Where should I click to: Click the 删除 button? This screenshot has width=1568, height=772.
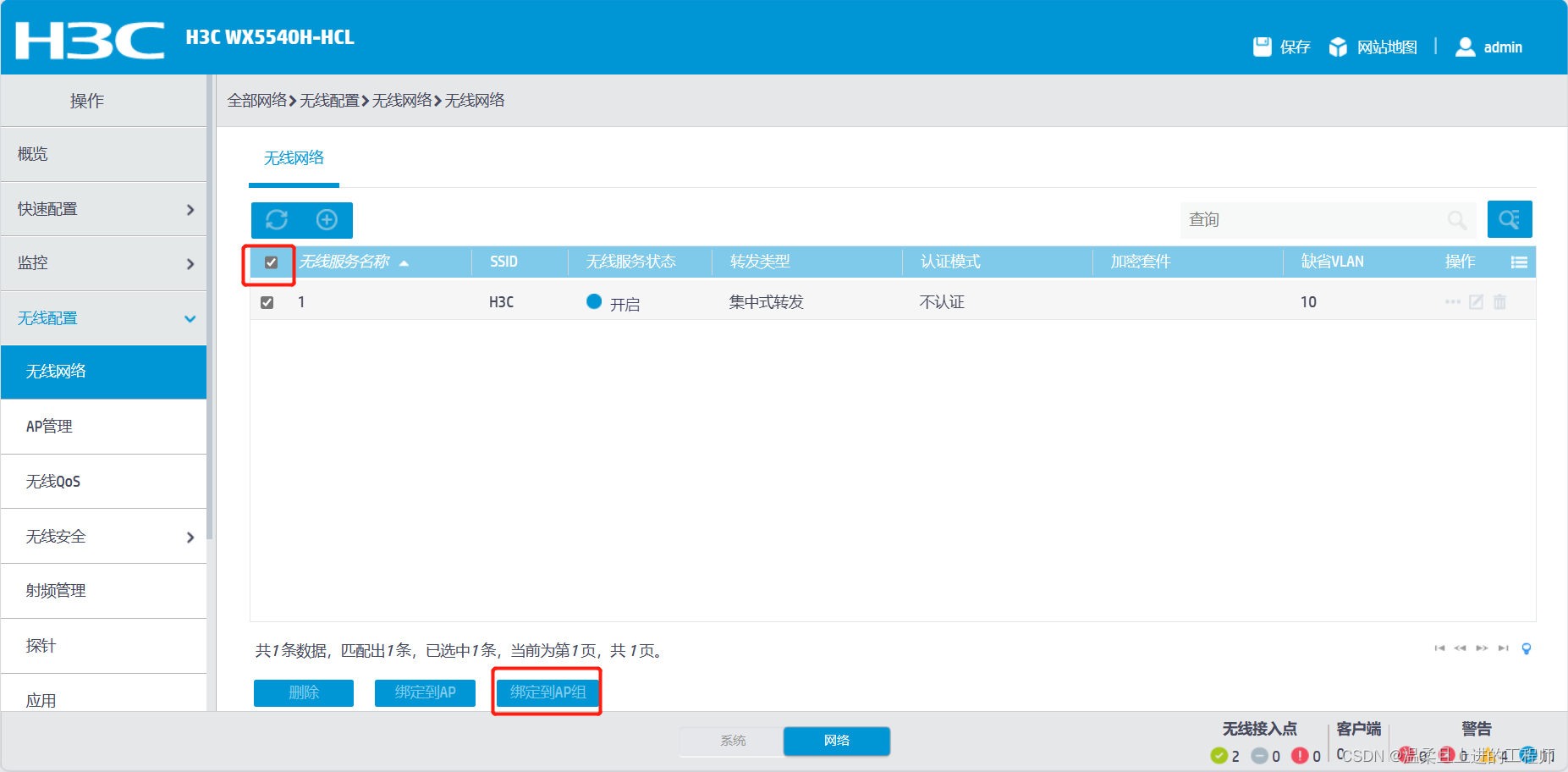point(304,692)
